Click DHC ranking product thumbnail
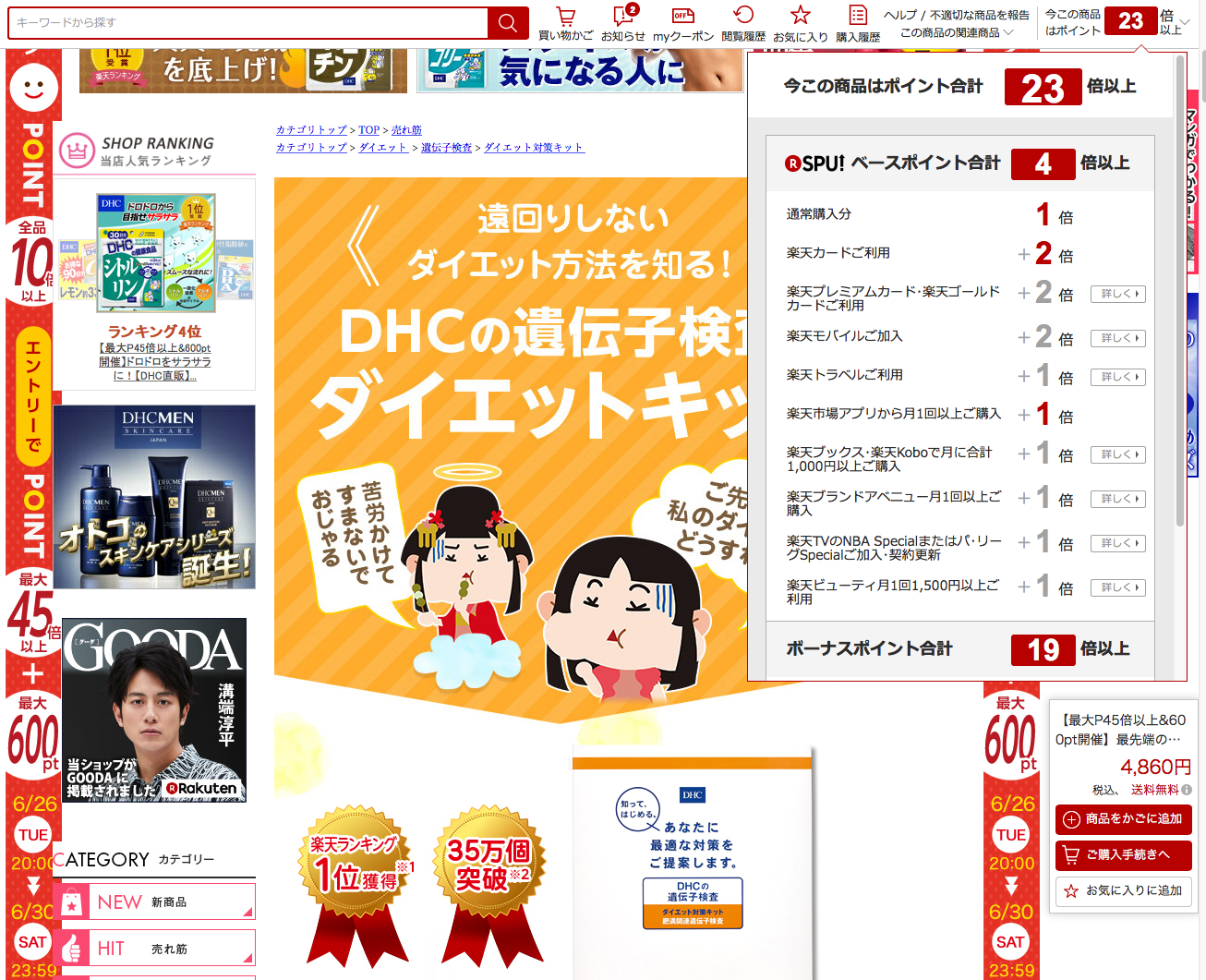Viewport: 1206px width, 980px height. pos(156,252)
